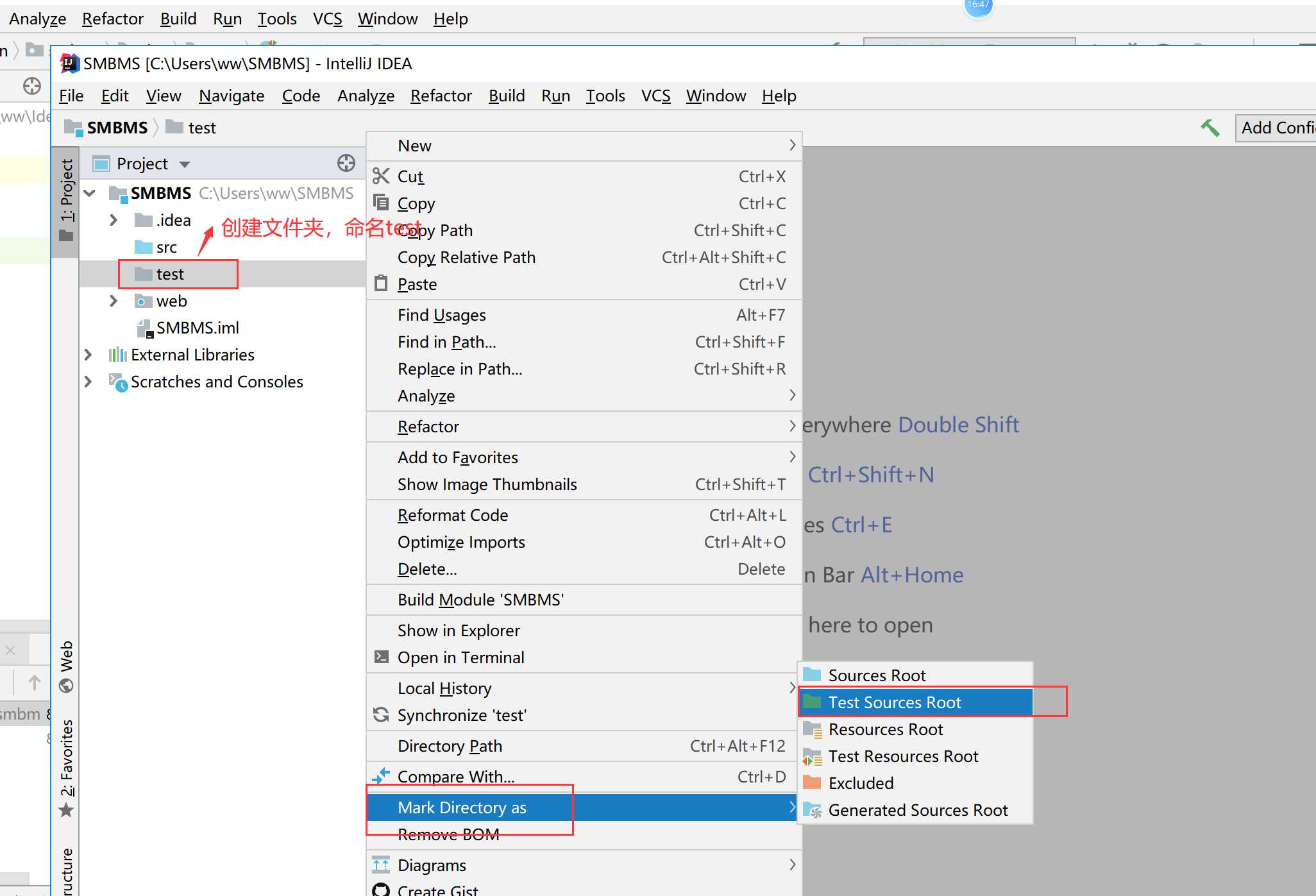Click the Cut scissors icon
The image size is (1316, 896).
tap(381, 176)
